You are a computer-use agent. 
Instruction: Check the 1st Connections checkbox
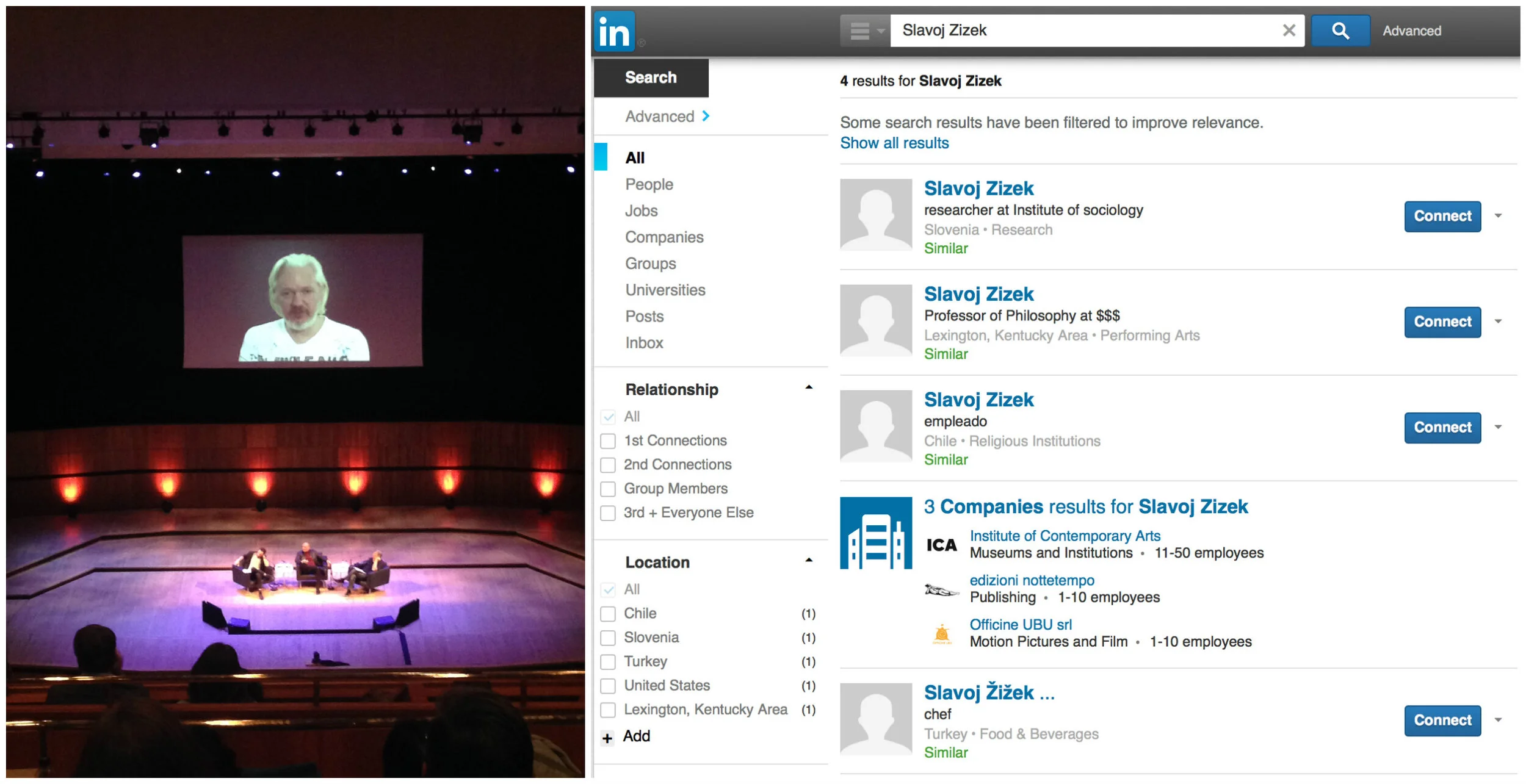tap(608, 441)
